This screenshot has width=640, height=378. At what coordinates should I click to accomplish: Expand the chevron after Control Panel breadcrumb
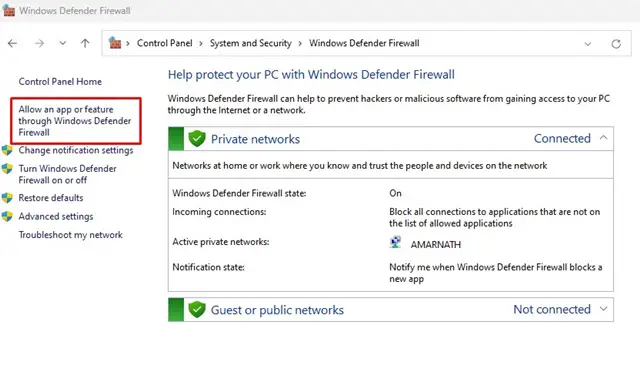pos(201,44)
